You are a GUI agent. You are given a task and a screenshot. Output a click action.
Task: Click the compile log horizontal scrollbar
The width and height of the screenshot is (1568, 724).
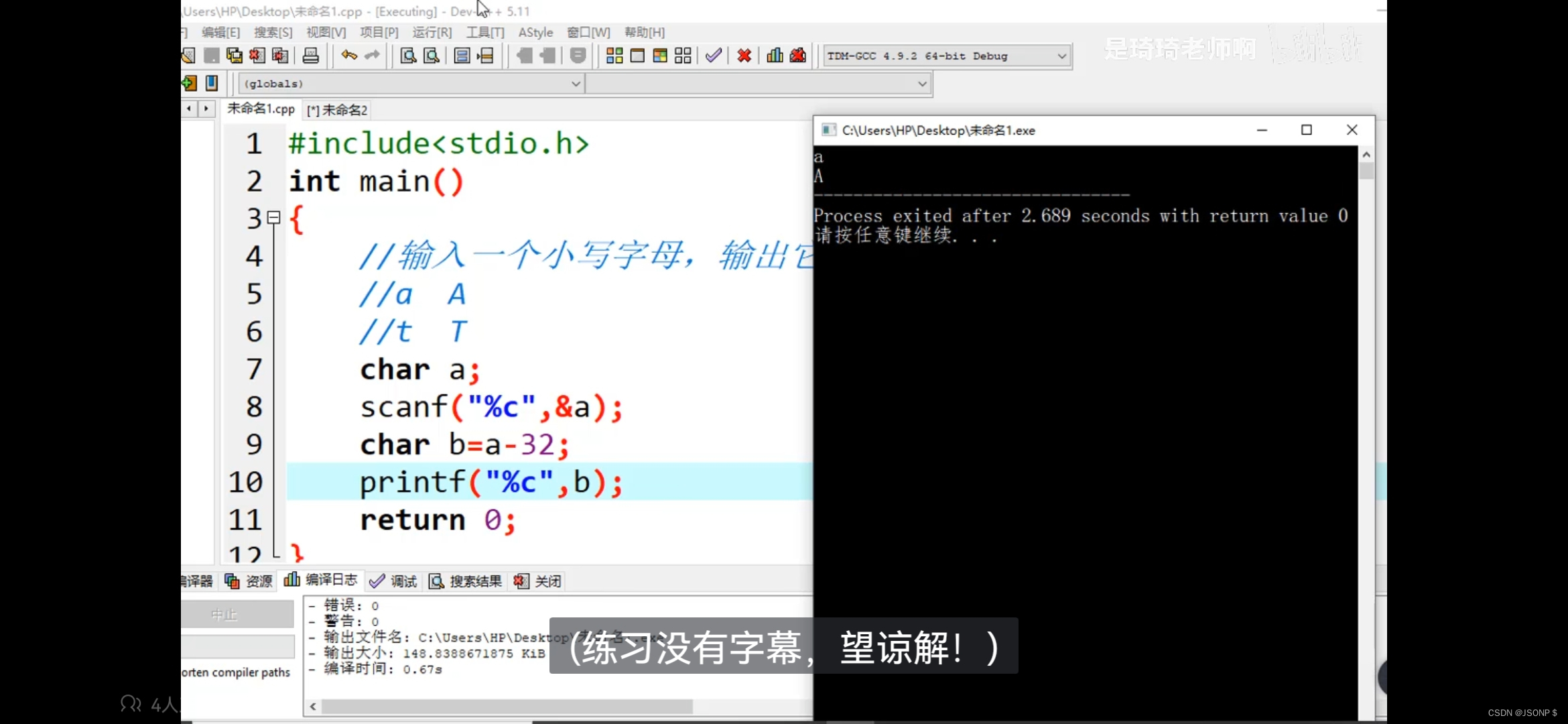tap(507, 707)
